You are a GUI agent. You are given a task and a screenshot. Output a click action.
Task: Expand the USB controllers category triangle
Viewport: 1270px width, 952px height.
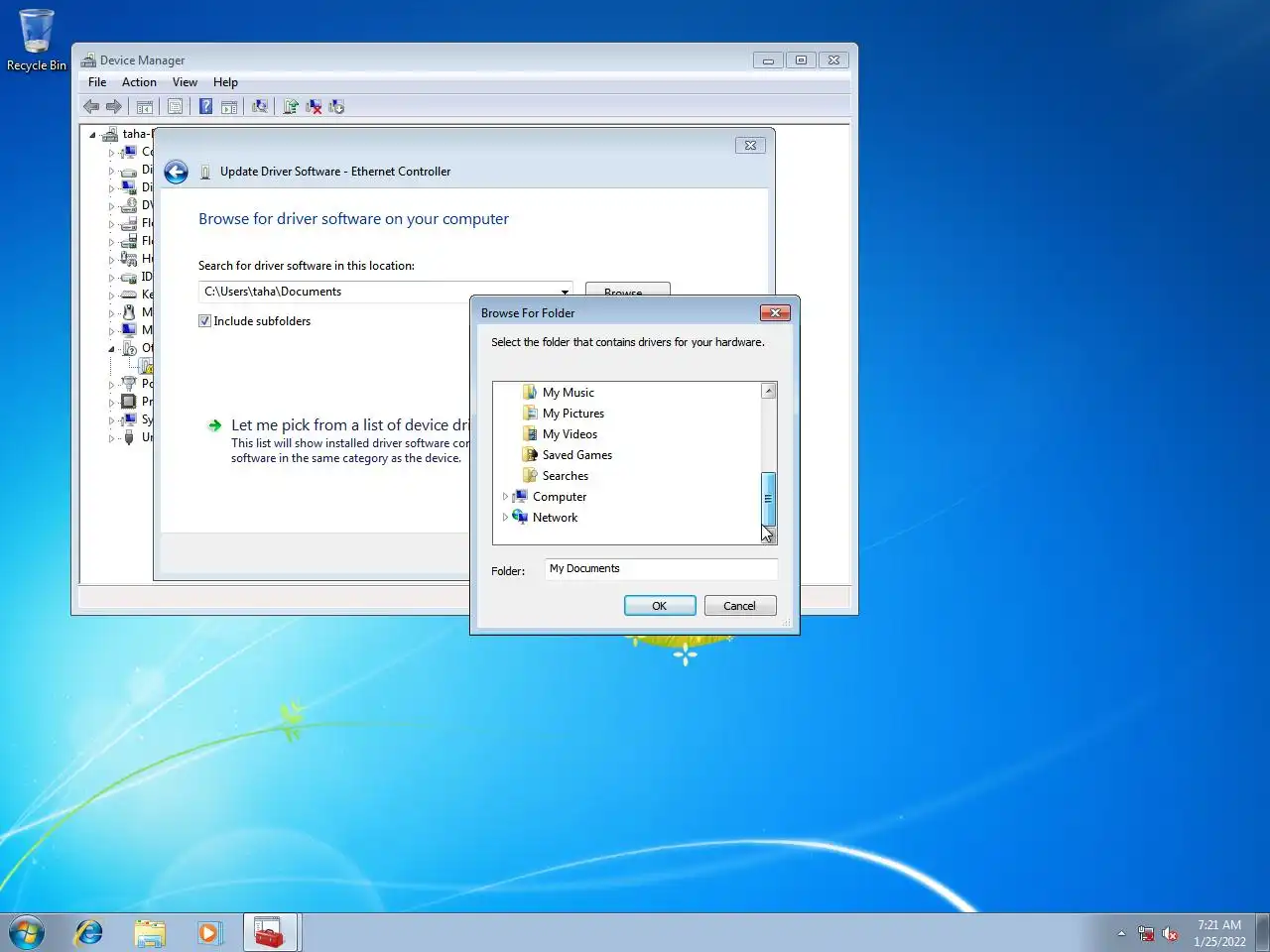click(111, 437)
